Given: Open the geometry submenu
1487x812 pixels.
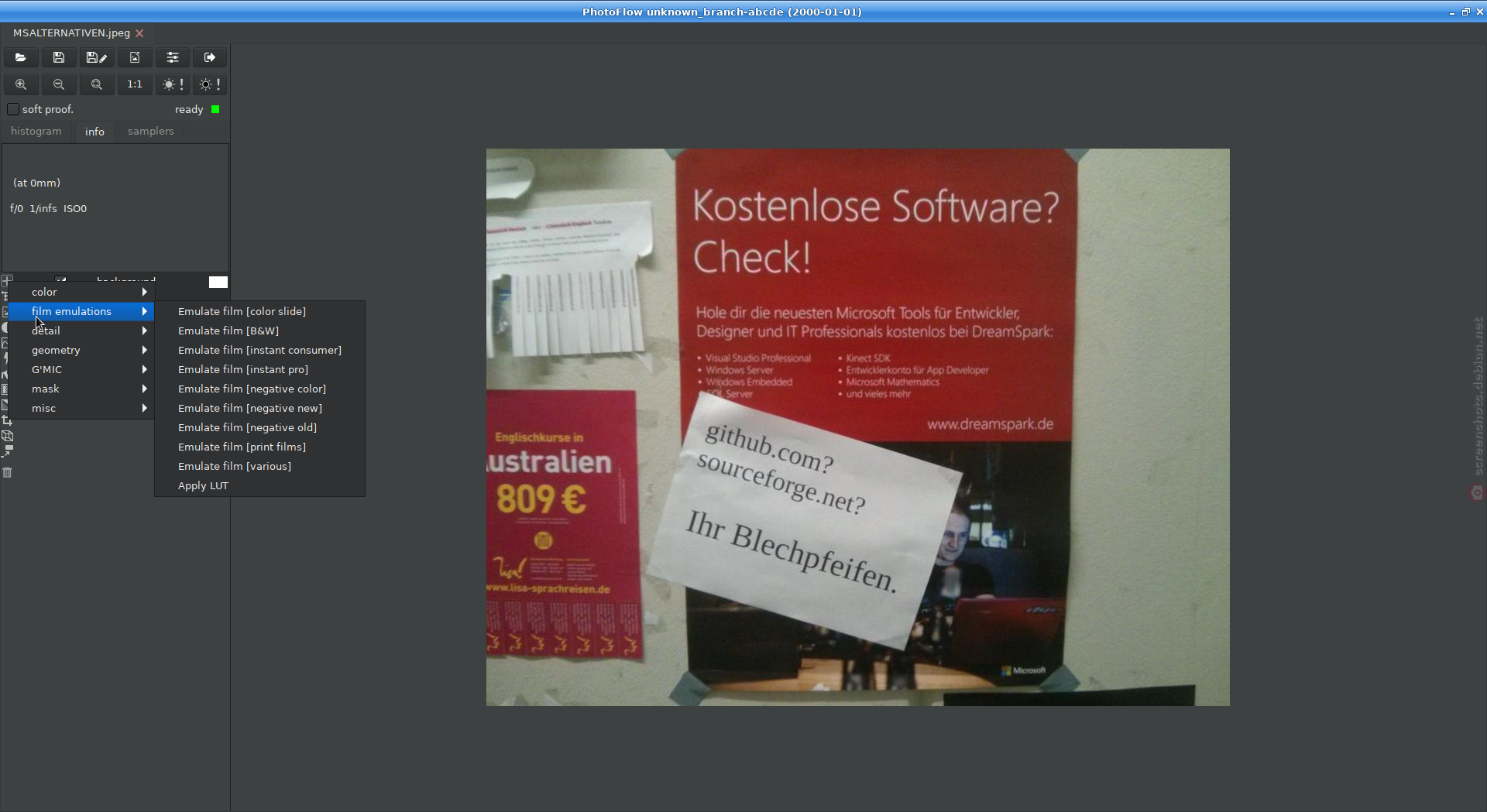Looking at the screenshot, I should pos(81,350).
